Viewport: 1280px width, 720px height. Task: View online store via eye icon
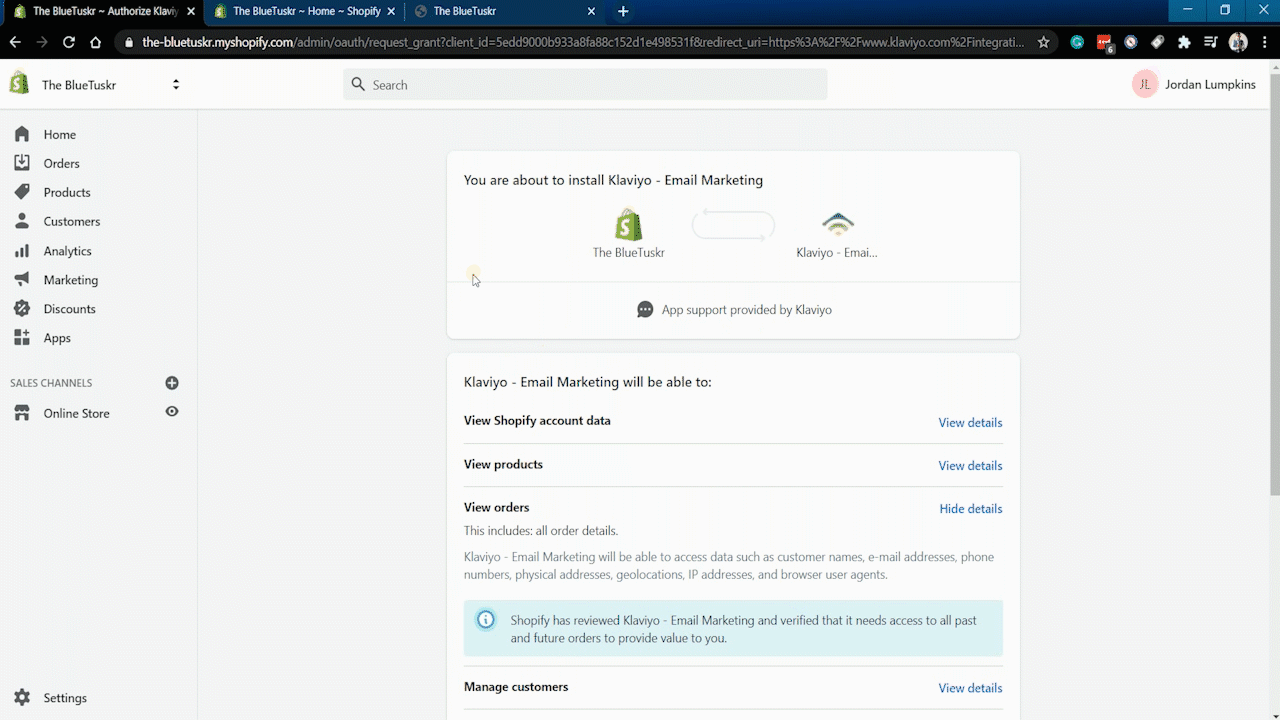[x=172, y=412]
